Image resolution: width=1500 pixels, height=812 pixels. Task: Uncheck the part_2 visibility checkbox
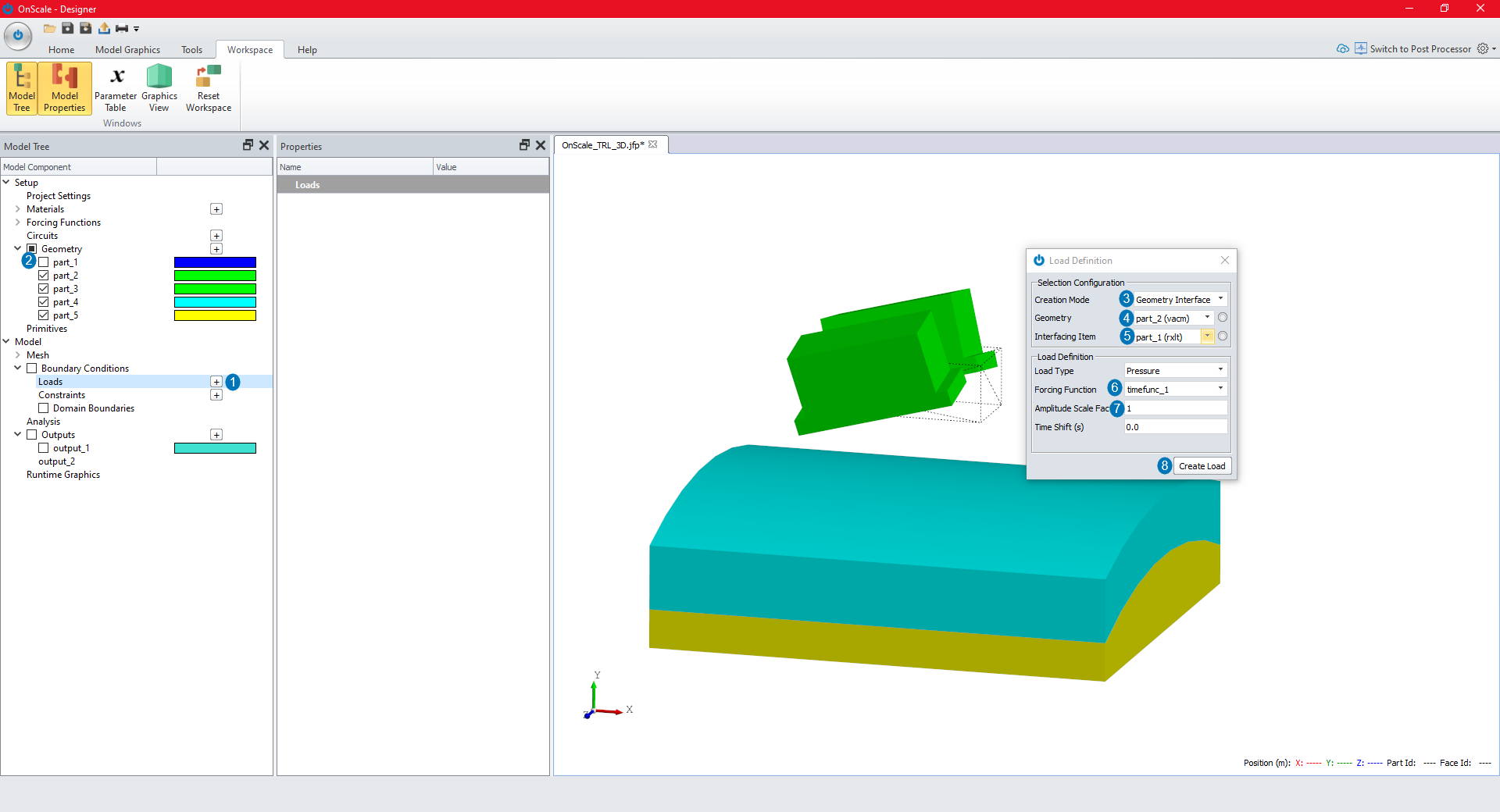(44, 276)
